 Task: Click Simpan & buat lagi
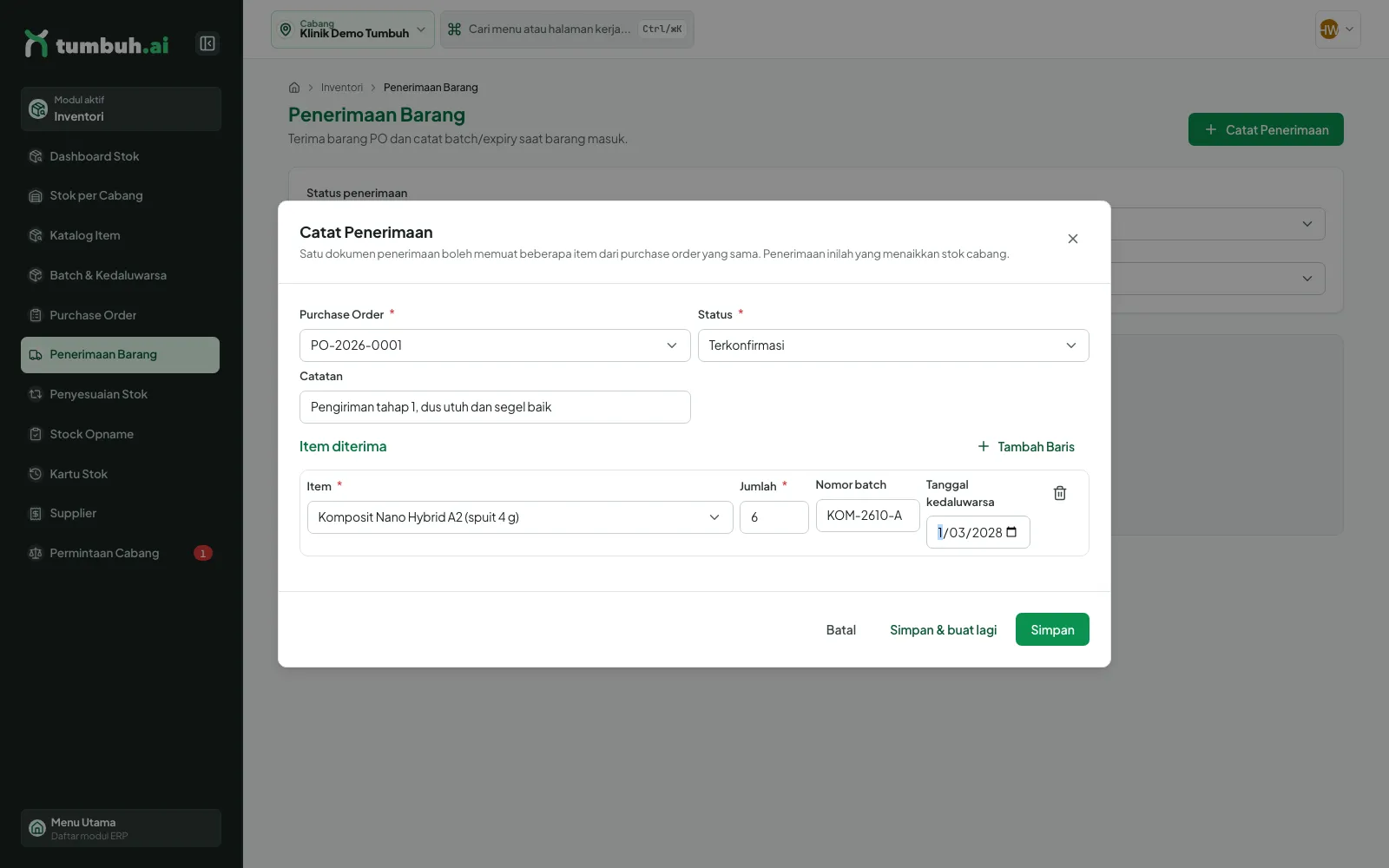point(943,630)
